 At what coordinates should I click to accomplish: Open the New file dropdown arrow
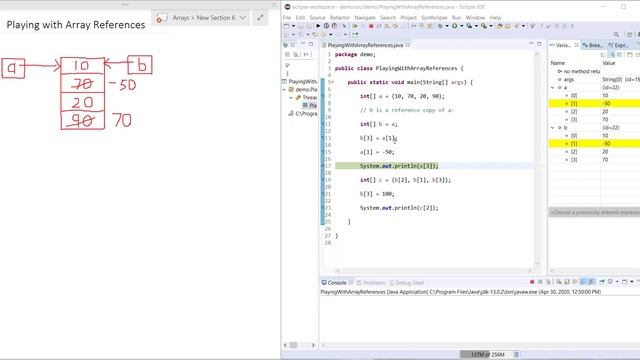click(x=293, y=26)
